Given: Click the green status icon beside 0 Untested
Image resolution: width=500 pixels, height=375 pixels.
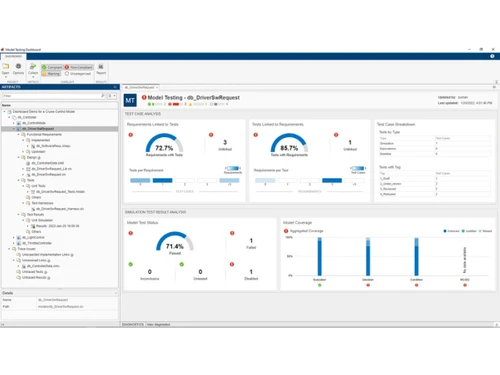Looking at the screenshot, I should point(182,264).
